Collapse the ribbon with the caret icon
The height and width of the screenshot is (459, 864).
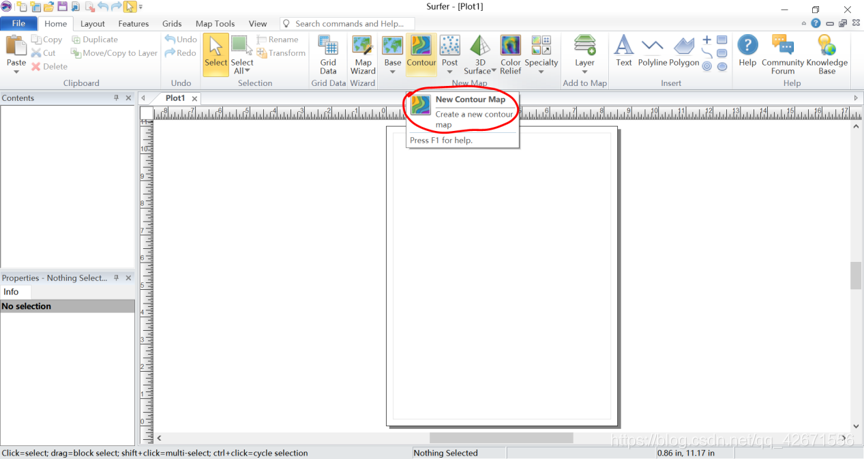(803, 23)
